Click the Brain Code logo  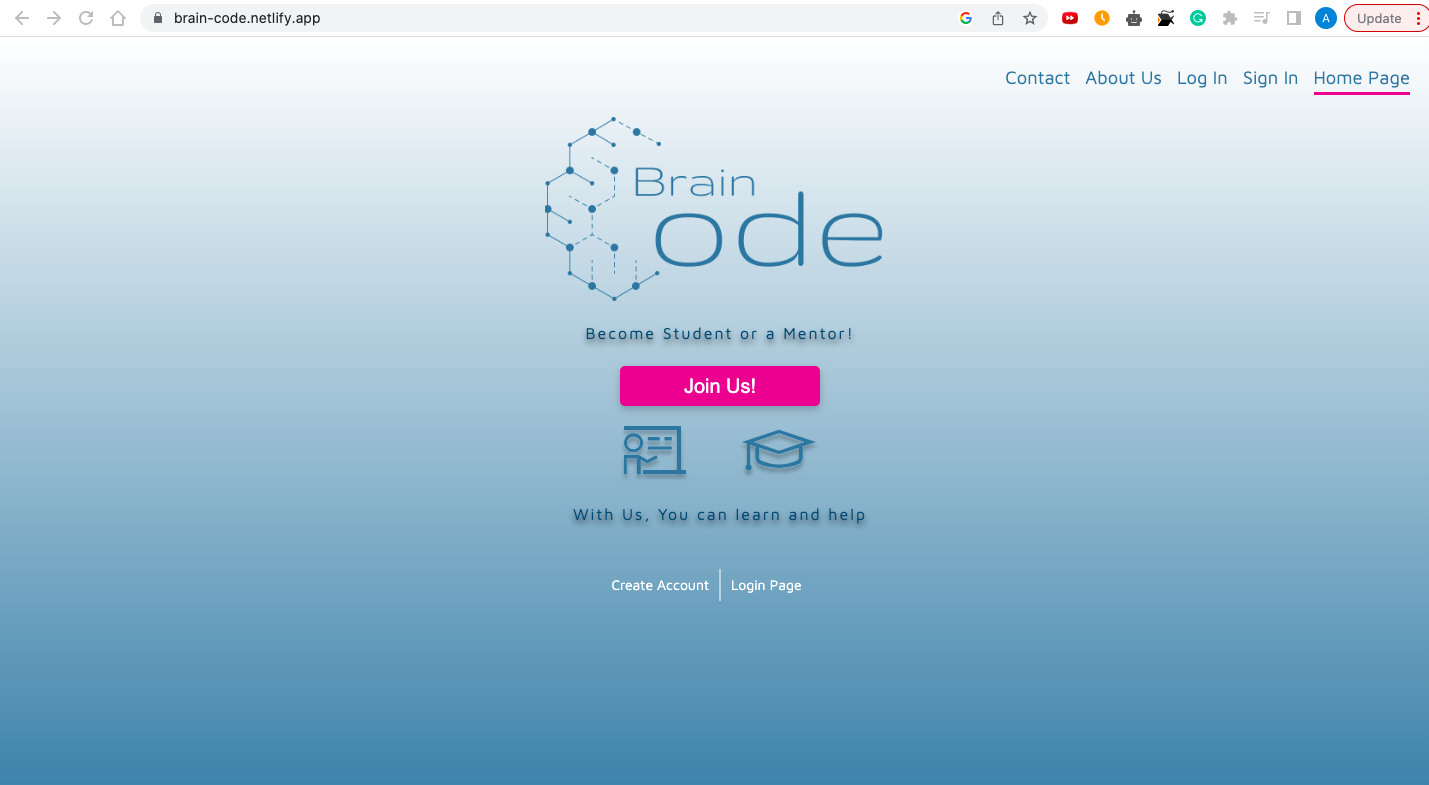714,208
